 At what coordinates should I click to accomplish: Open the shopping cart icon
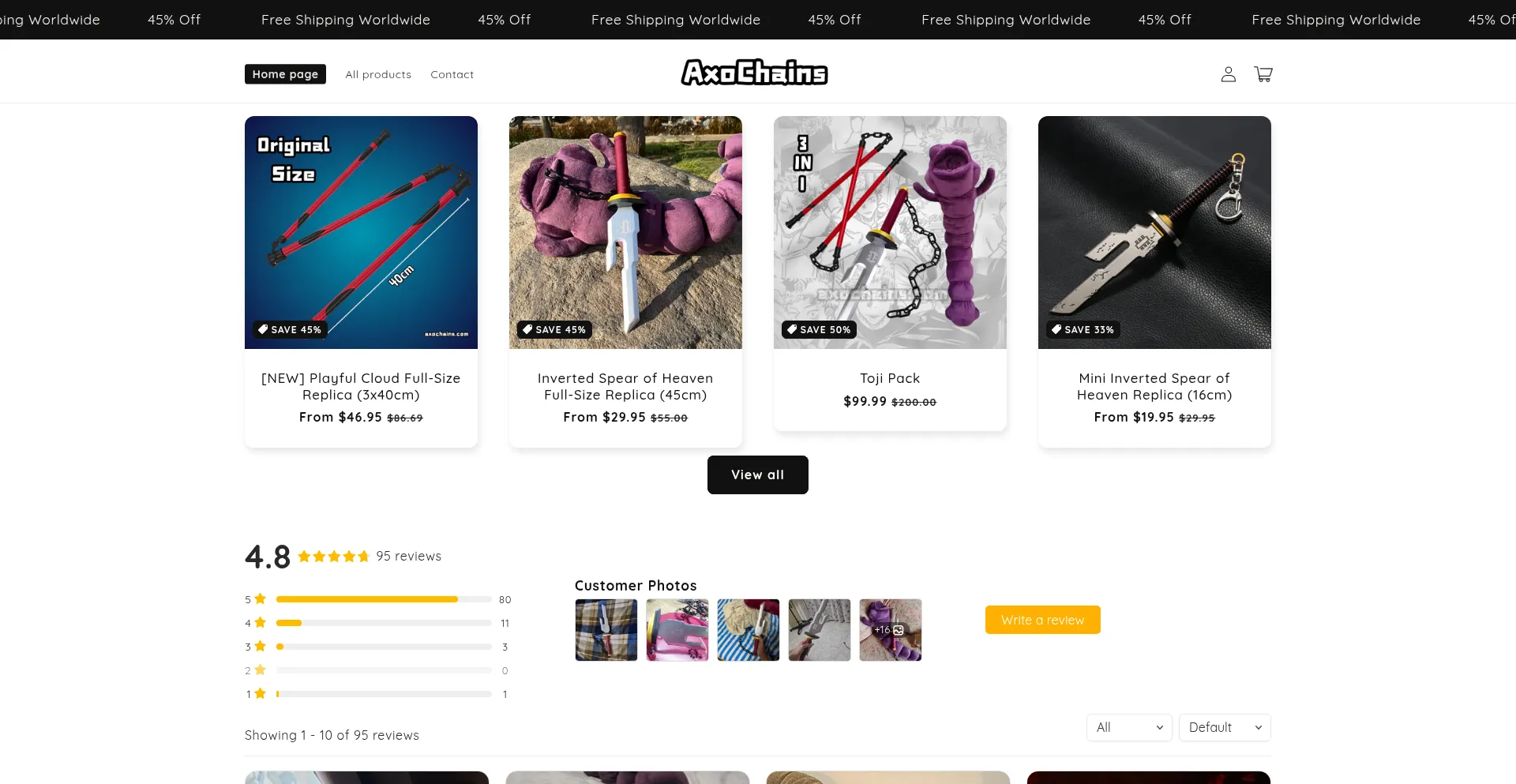1263,74
